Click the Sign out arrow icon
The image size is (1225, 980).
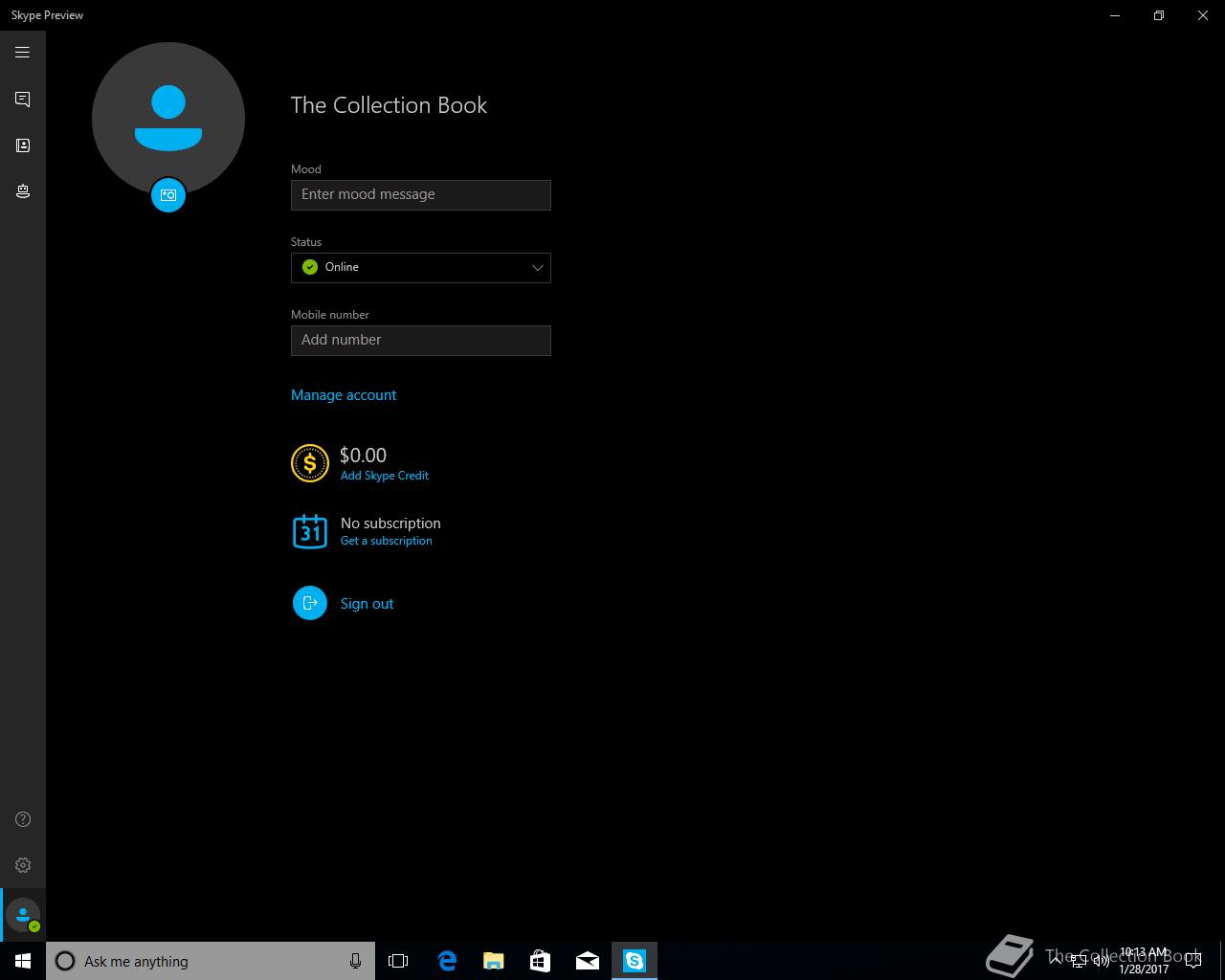pos(310,603)
